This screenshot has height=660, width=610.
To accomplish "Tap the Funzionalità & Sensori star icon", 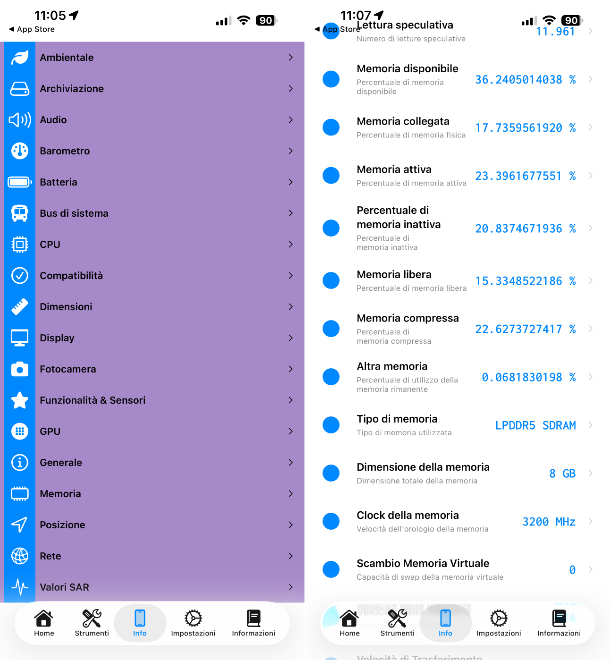I will pyautogui.click(x=19, y=400).
